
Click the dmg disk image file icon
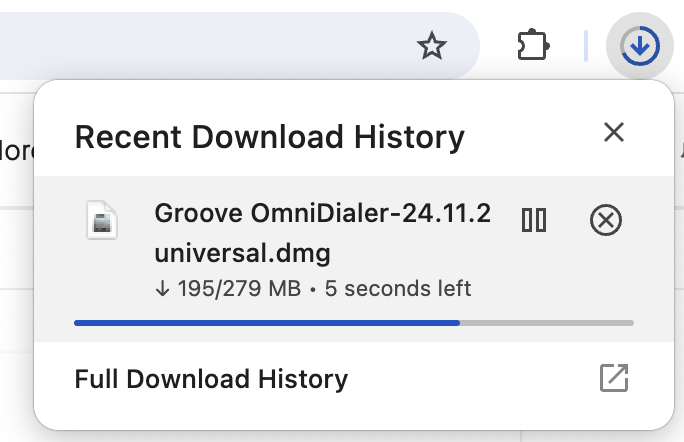[102, 220]
